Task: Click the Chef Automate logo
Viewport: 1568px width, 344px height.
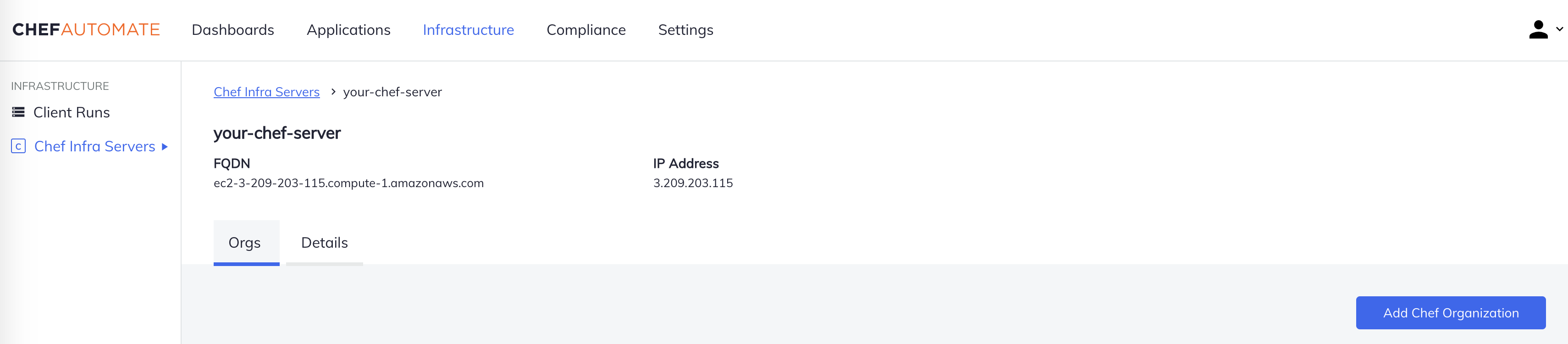Action: [86, 30]
